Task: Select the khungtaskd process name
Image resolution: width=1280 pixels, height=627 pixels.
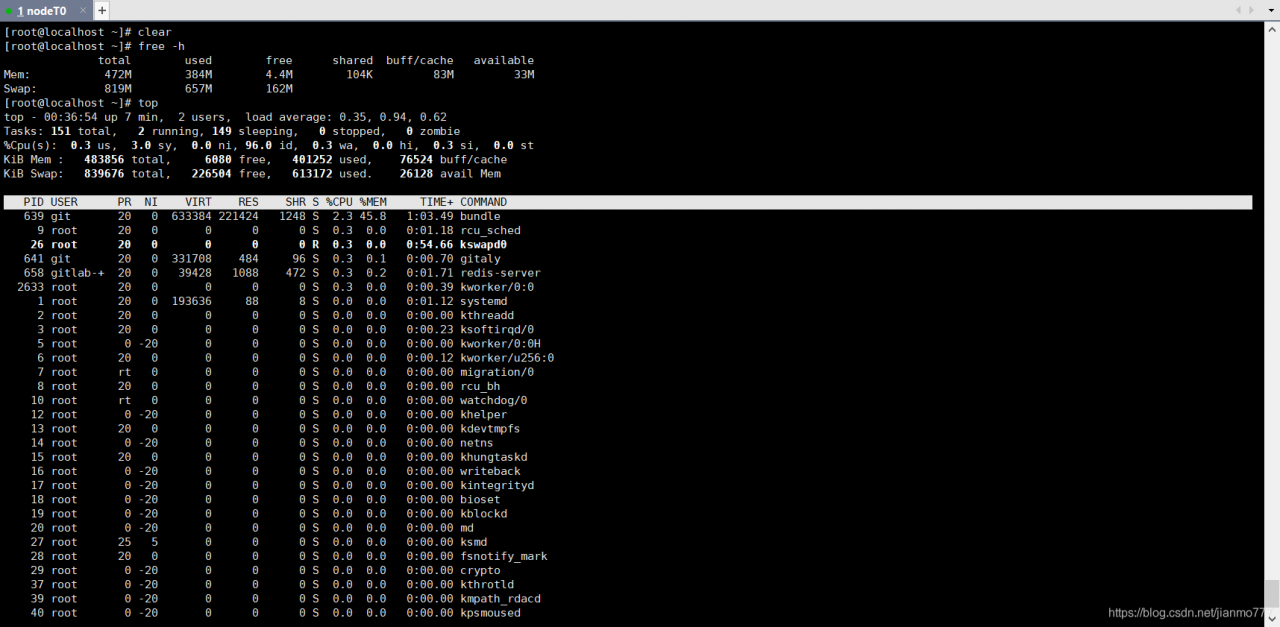Action: click(494, 457)
